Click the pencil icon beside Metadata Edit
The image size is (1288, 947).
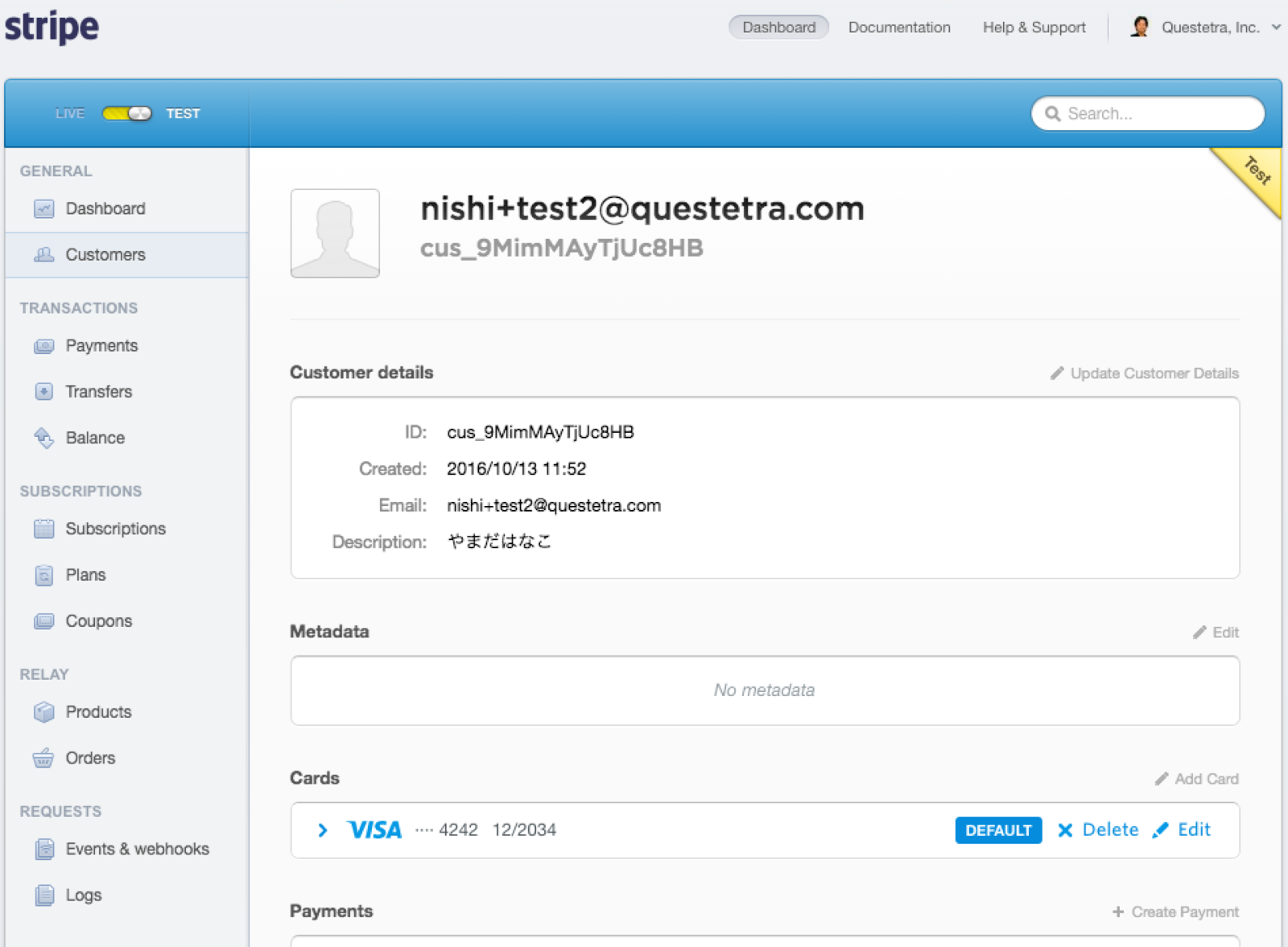1199,632
